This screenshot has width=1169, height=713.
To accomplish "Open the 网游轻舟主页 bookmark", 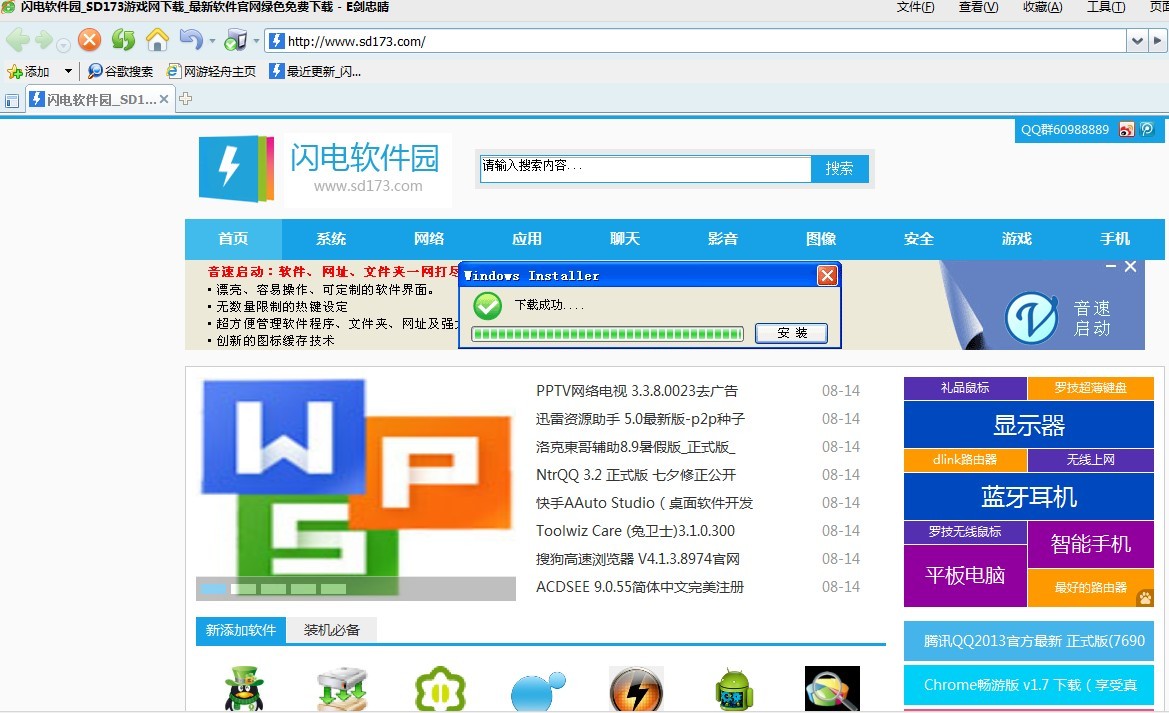I will point(211,72).
